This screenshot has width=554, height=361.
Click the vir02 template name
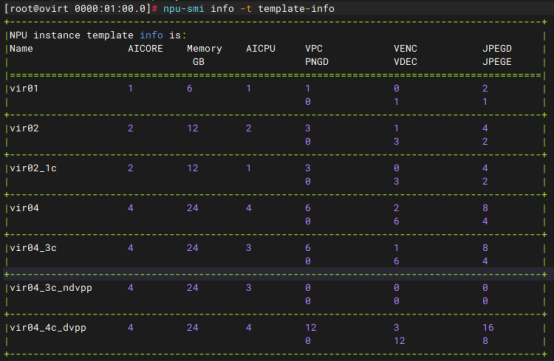tap(24, 128)
